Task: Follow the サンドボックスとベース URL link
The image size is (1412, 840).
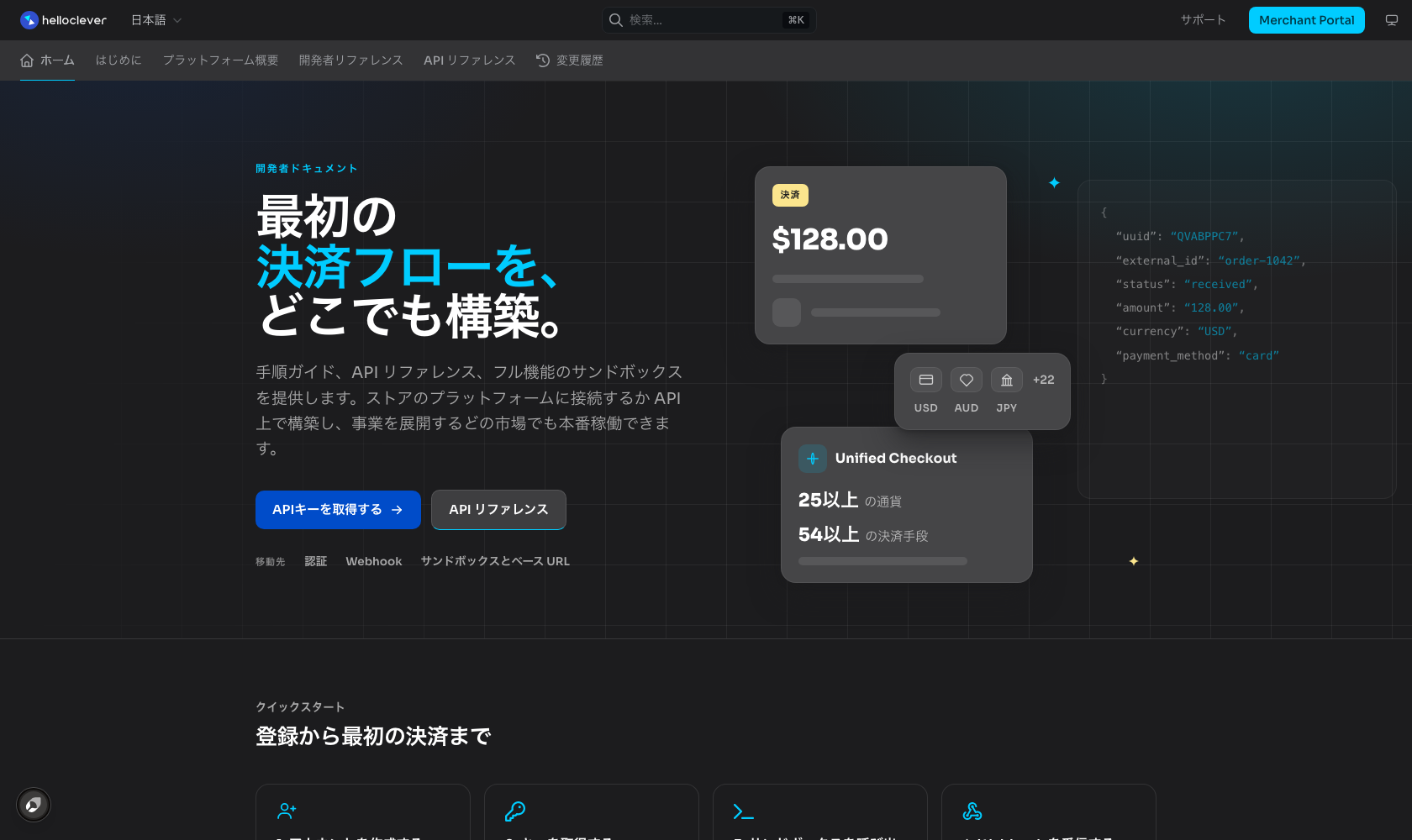Action: click(495, 561)
